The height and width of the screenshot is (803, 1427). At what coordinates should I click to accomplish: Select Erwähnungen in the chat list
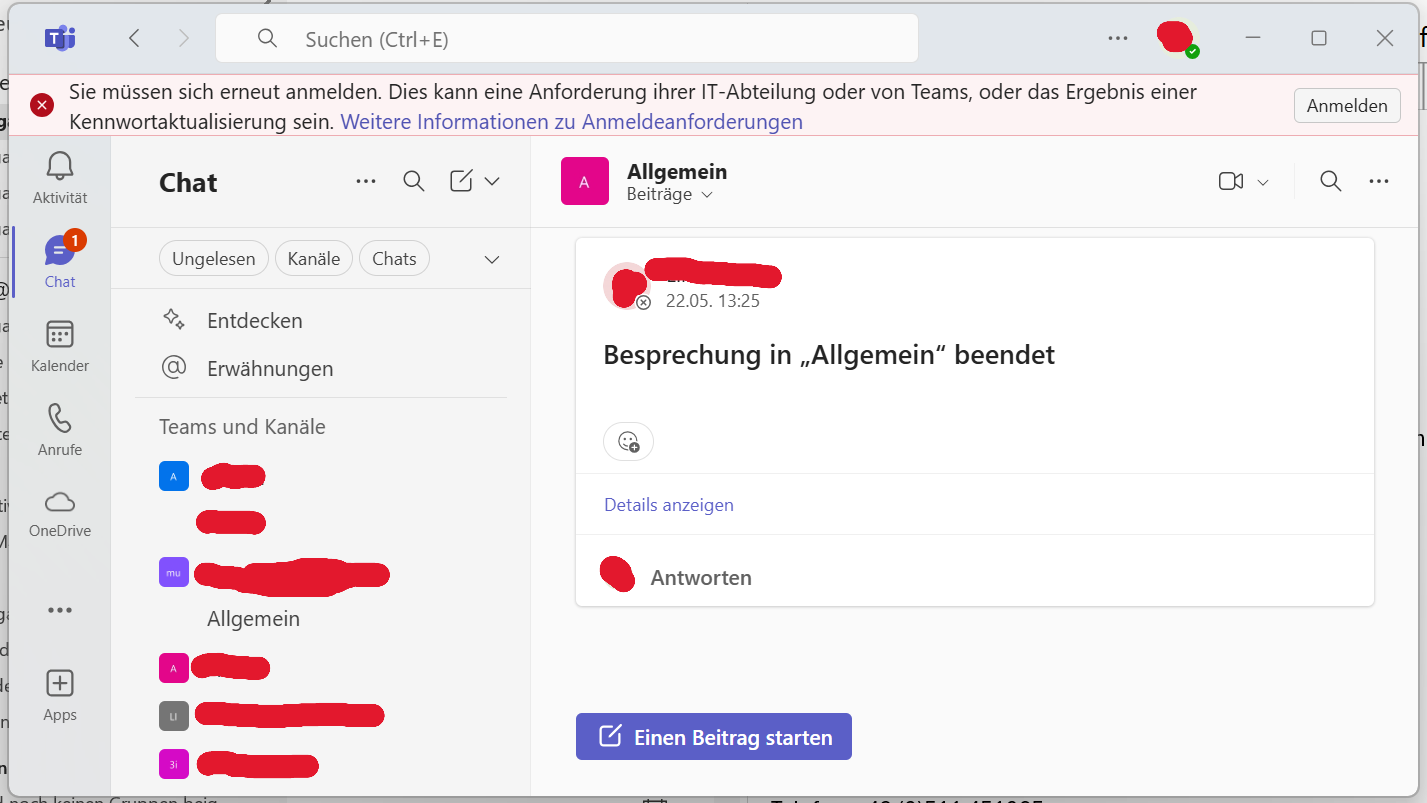[270, 369]
